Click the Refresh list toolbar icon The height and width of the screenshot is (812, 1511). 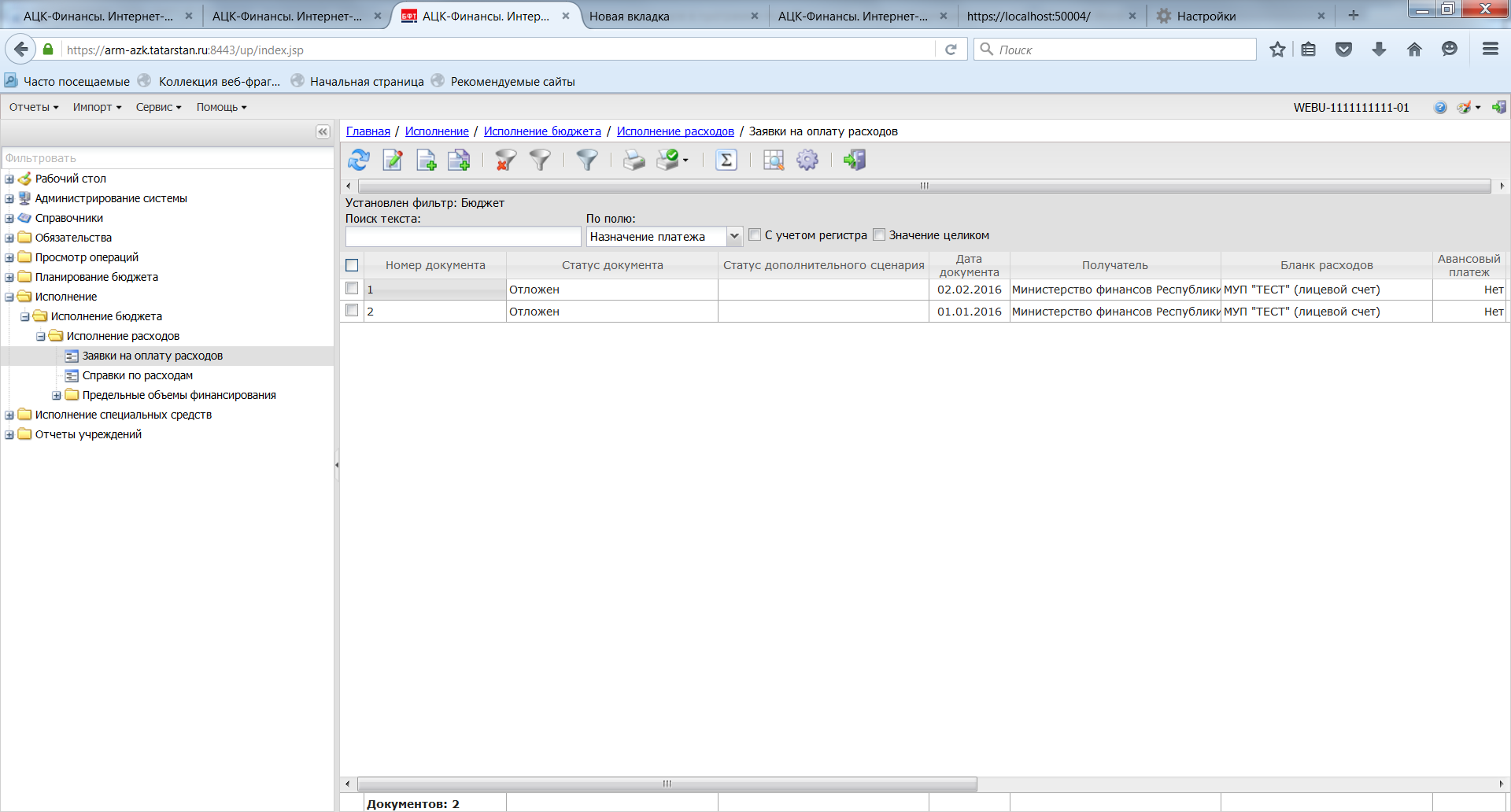coord(359,161)
